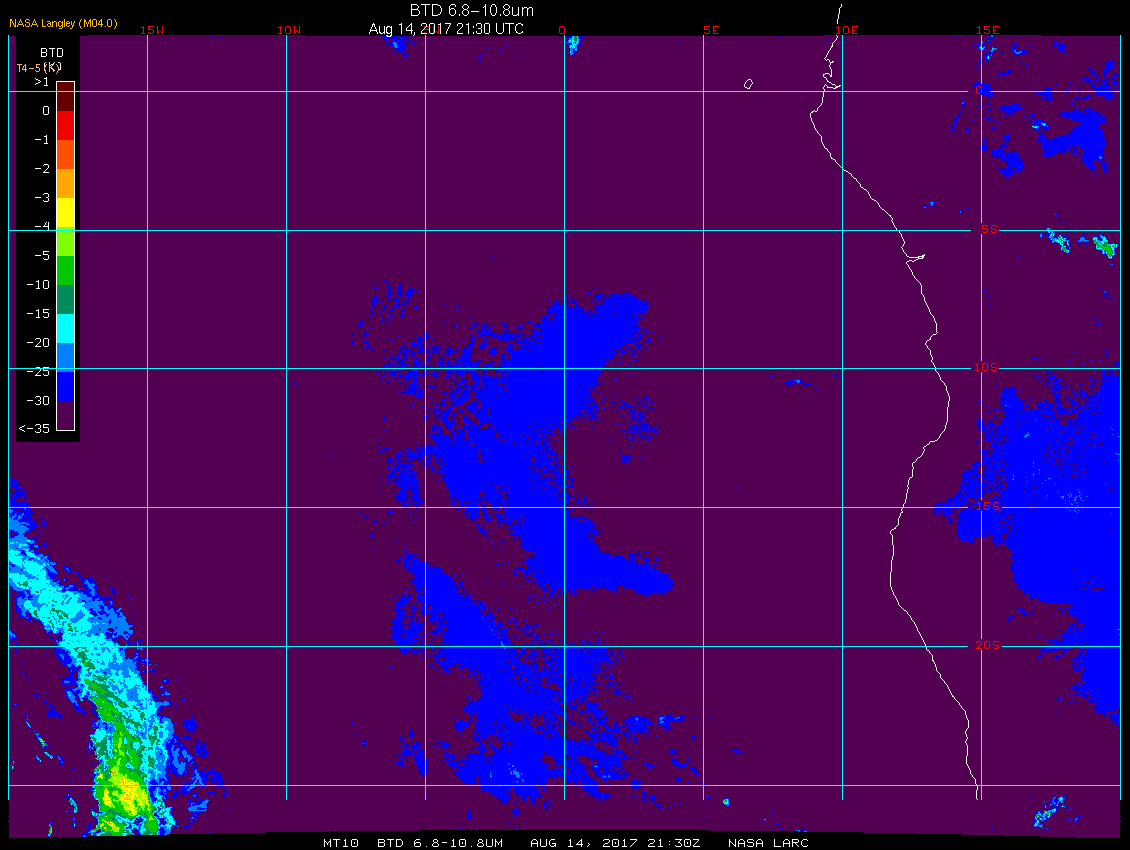This screenshot has height=850, width=1130.
Task: Click the ">1" legend value
Action: pos(42,82)
